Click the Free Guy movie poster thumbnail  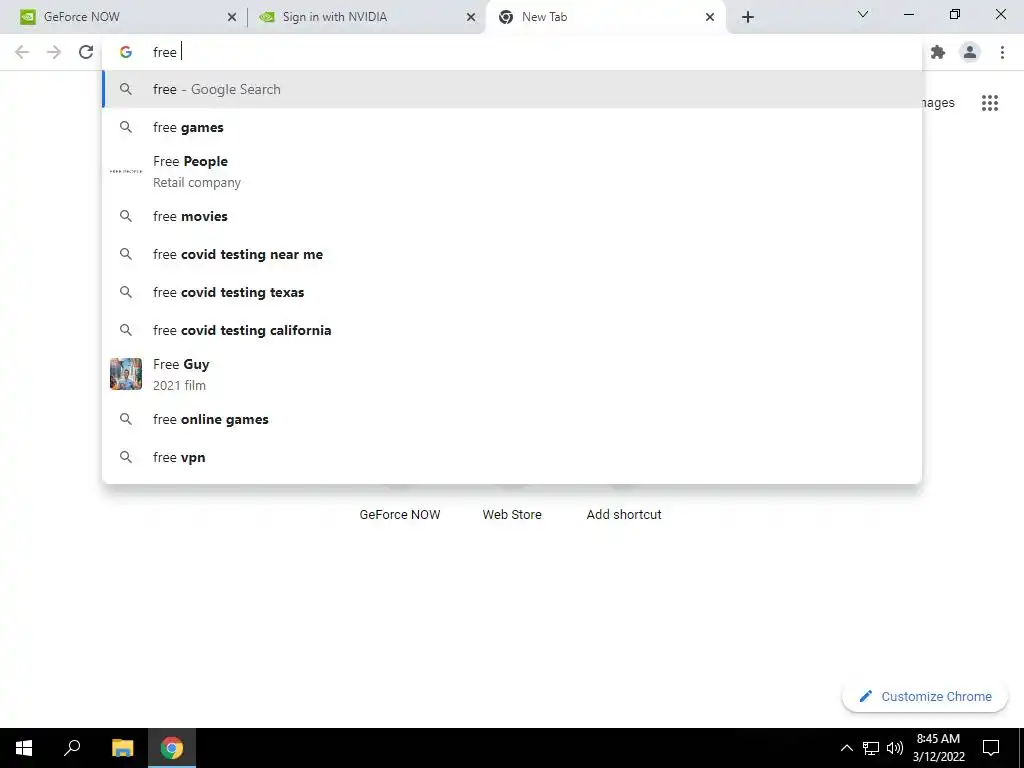coord(126,374)
